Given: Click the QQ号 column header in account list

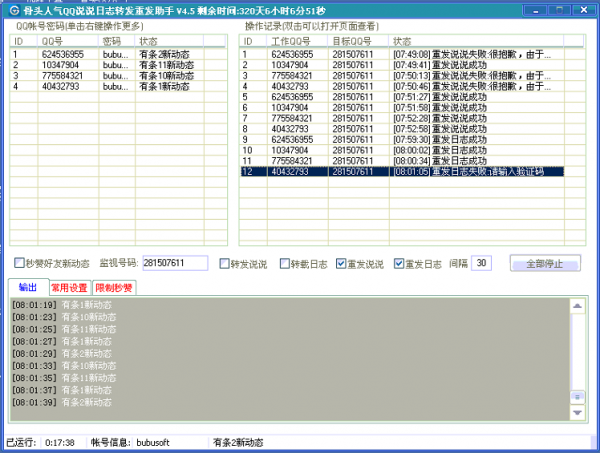Looking at the screenshot, I should tap(68, 41).
